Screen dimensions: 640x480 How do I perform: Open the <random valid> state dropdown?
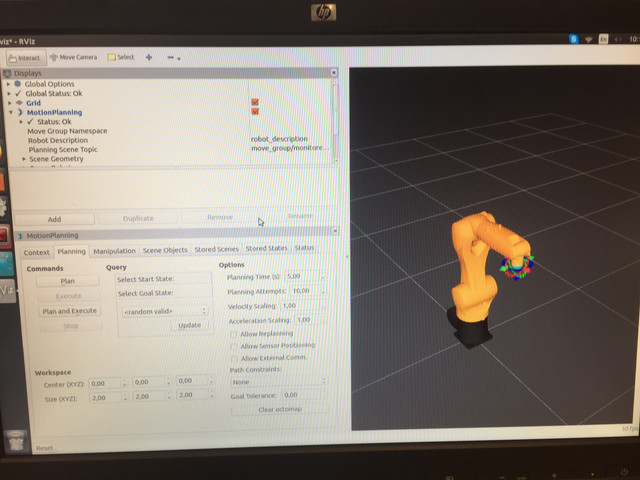tap(165, 311)
